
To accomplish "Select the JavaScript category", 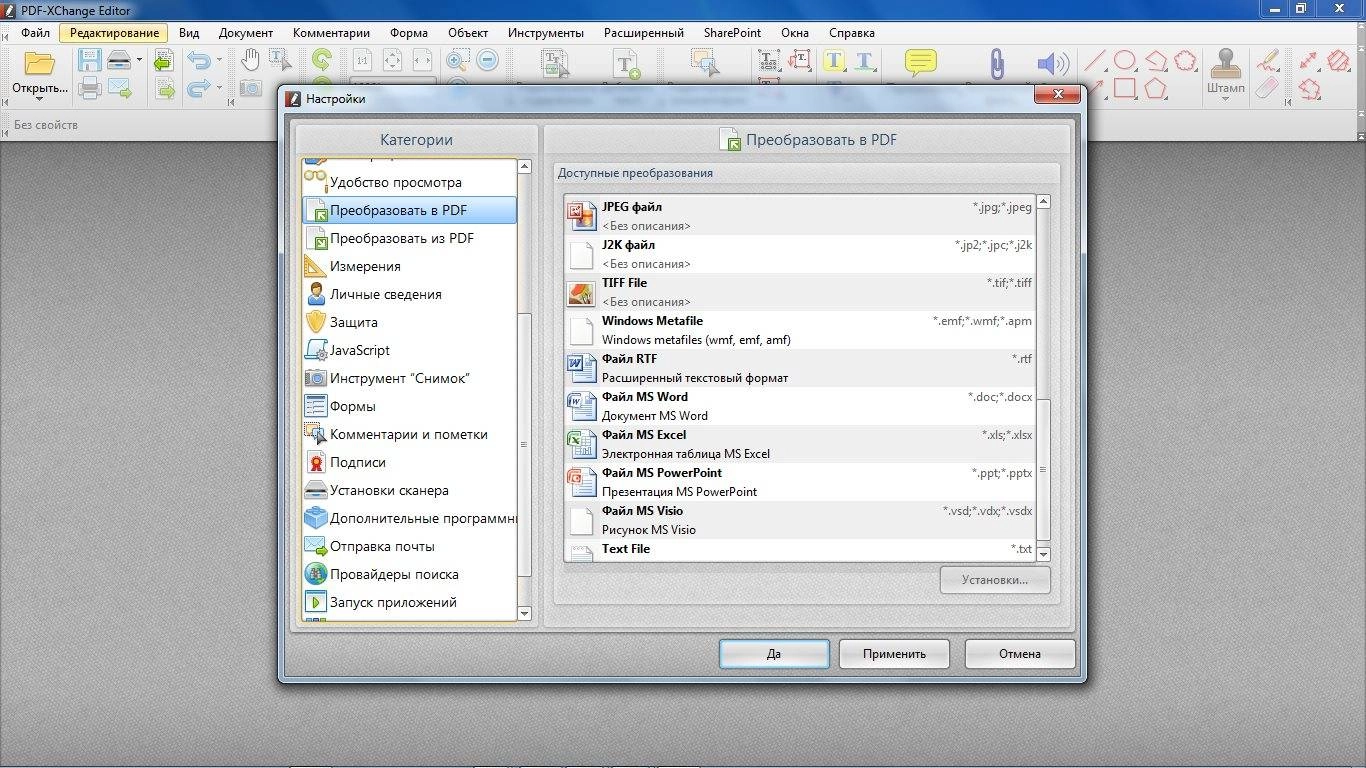I will [410, 350].
